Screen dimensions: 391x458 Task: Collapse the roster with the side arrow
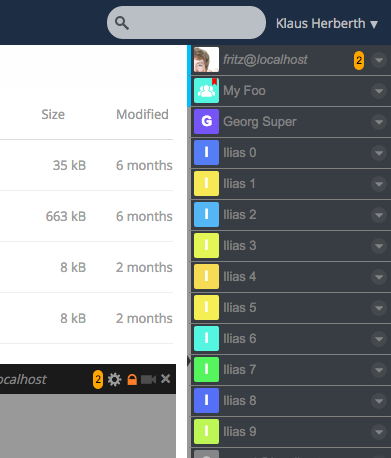pos(189,361)
